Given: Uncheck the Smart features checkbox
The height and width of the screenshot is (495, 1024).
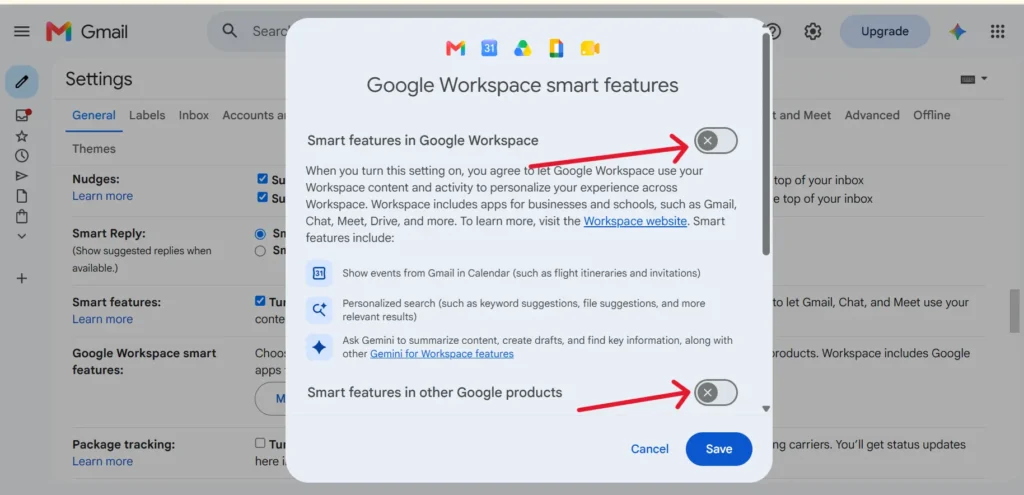Looking at the screenshot, I should tap(260, 301).
